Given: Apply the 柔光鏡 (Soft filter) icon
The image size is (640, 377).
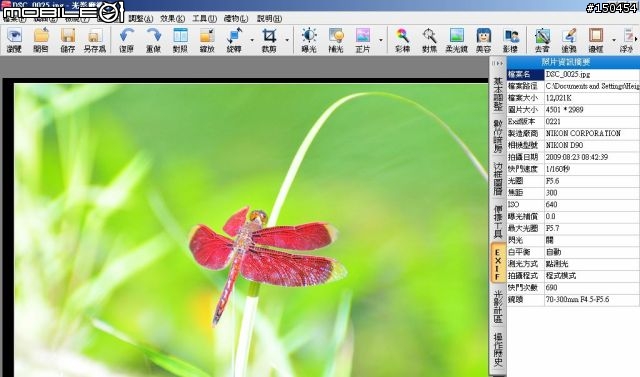Looking at the screenshot, I should pos(456,40).
